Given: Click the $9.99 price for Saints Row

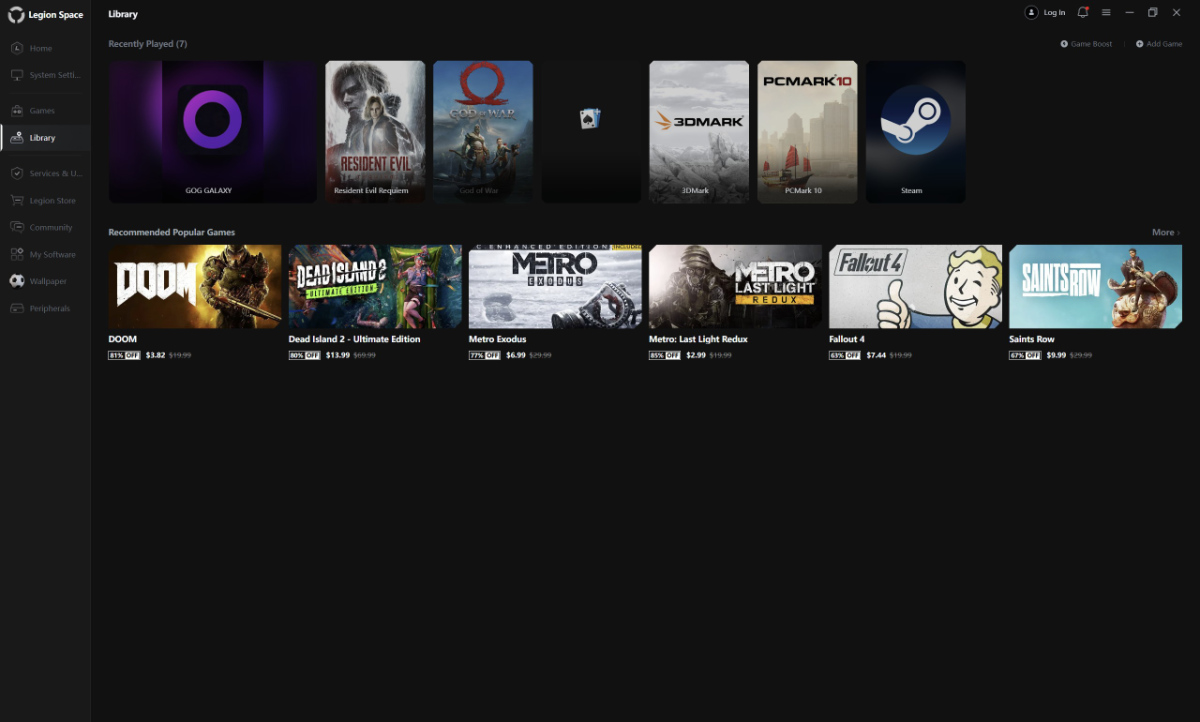Looking at the screenshot, I should [x=1056, y=355].
